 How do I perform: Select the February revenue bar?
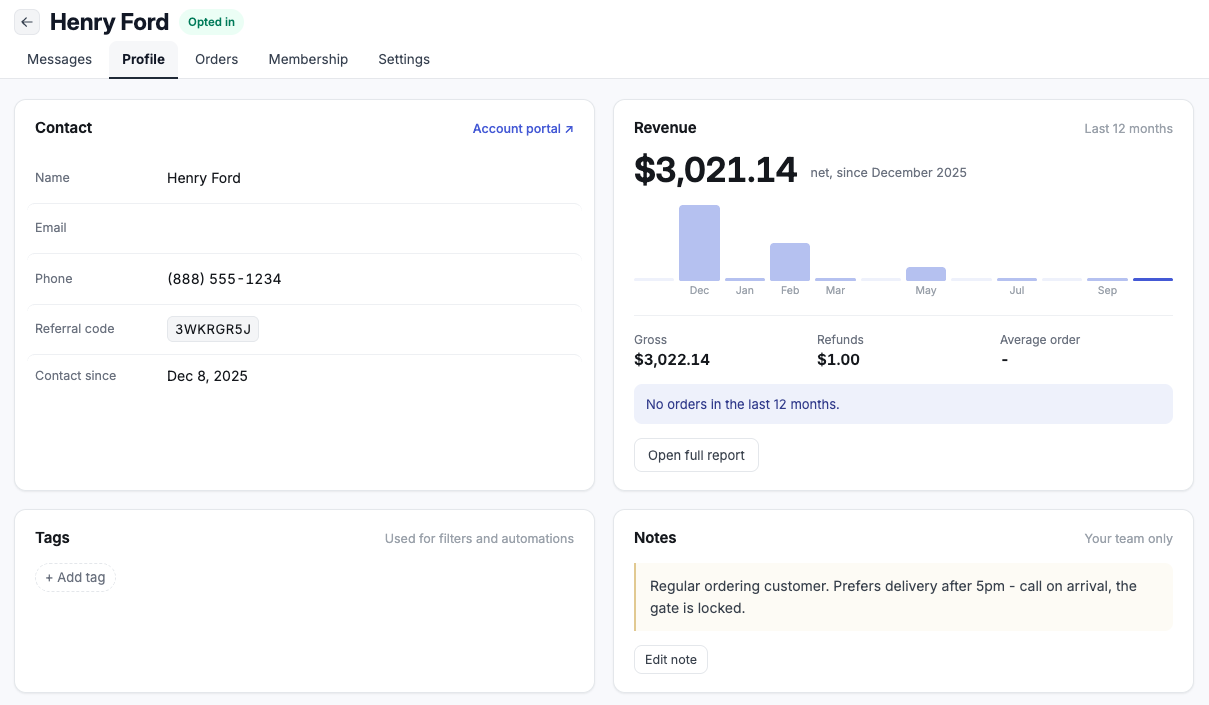tap(790, 262)
